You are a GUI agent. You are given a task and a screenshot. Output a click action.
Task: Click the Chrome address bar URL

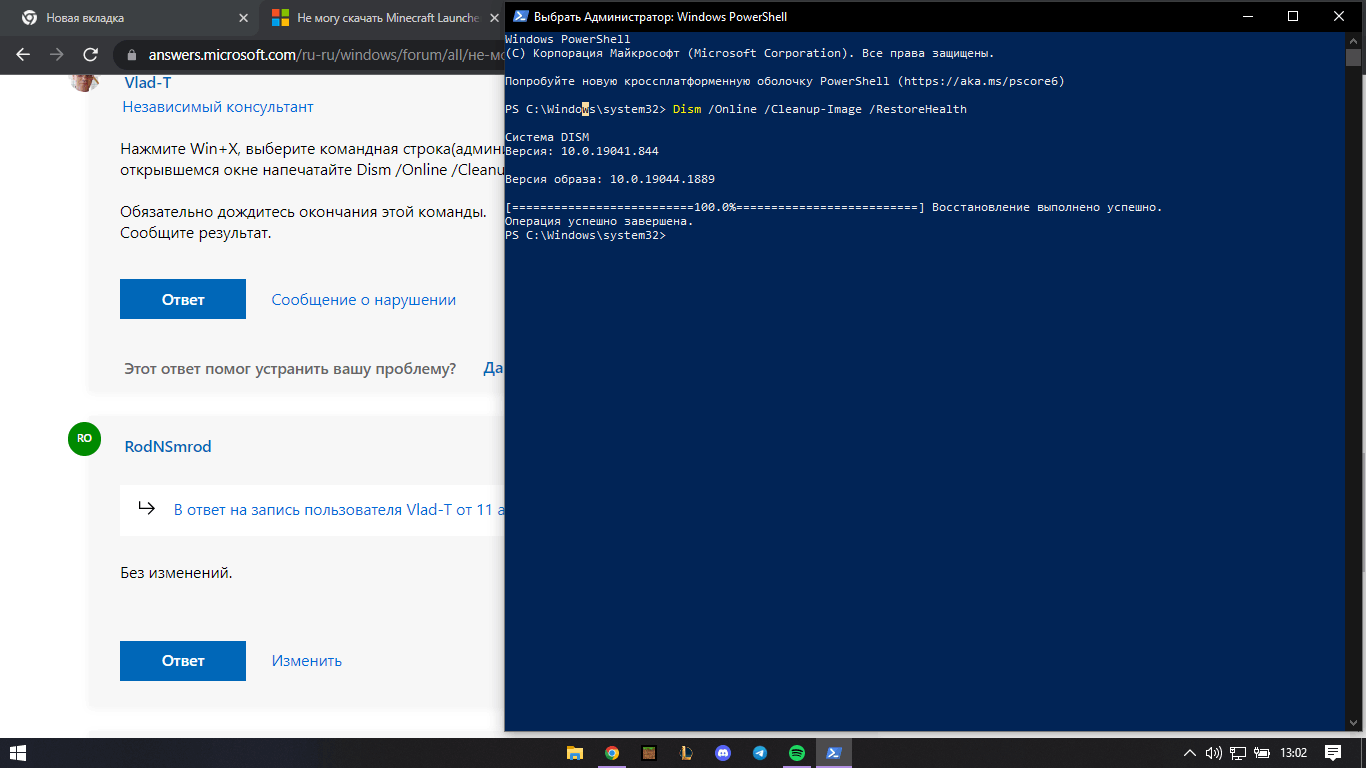tap(325, 55)
